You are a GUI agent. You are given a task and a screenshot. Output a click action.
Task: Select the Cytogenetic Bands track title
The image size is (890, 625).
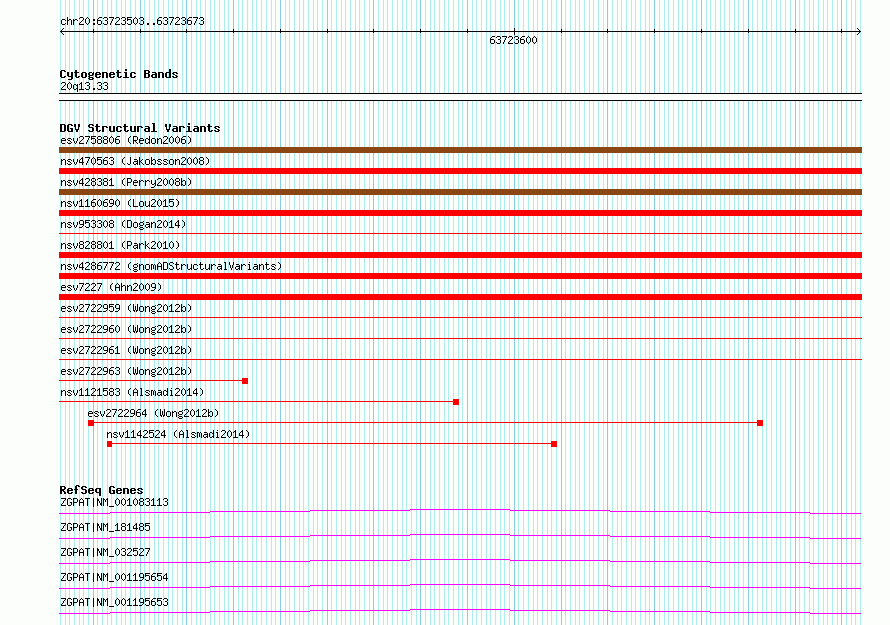[119, 74]
